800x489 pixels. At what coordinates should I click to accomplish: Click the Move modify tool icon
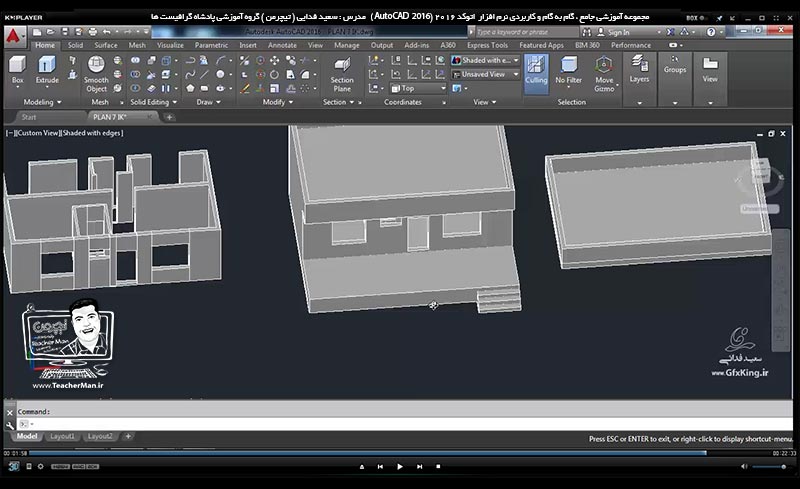[x=274, y=60]
